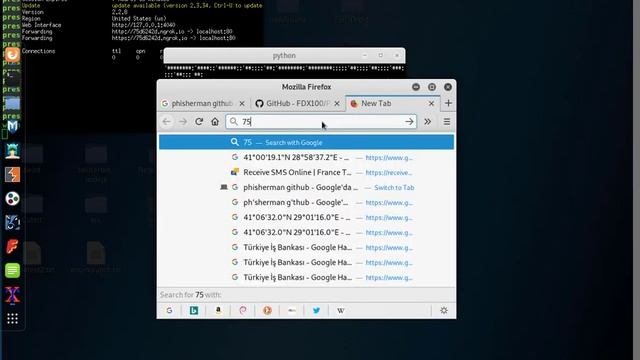Launch the red X icon in dock
Viewport: 640px width, 360px height.
coord(12,295)
